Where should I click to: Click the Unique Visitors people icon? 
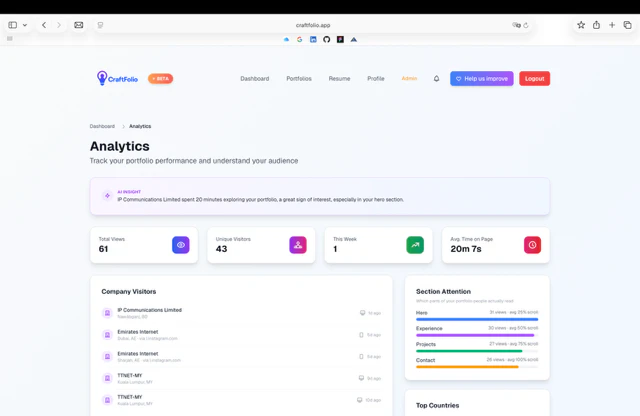(x=298, y=245)
